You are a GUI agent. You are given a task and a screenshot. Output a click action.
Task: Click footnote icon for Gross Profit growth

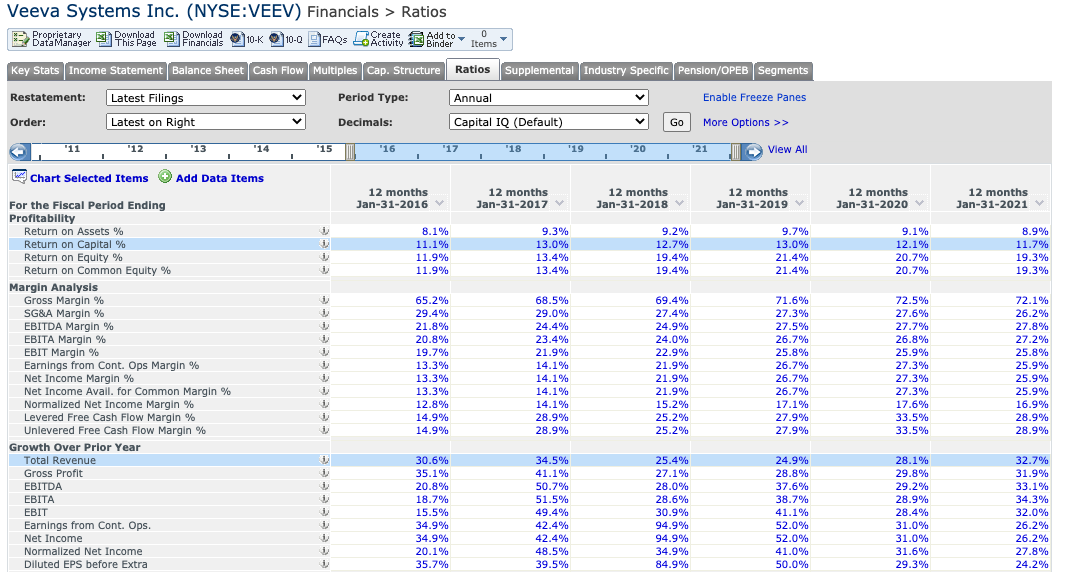pyautogui.click(x=325, y=473)
